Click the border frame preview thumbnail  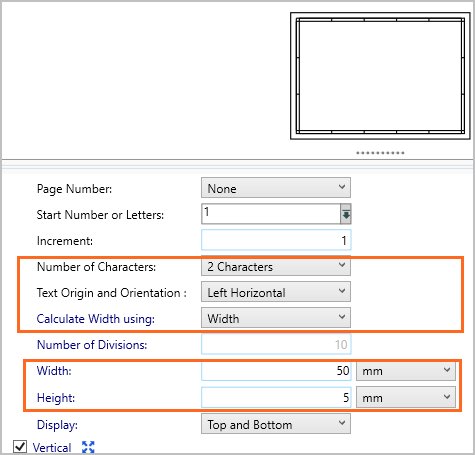point(380,76)
